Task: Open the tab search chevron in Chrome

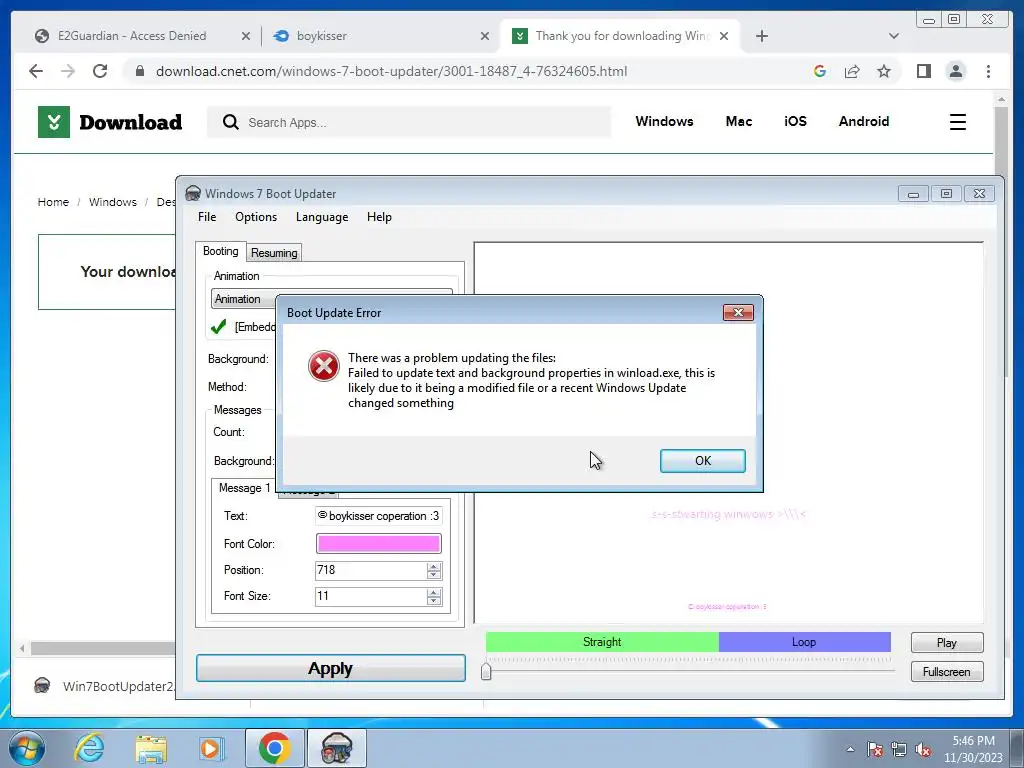Action: click(x=893, y=36)
